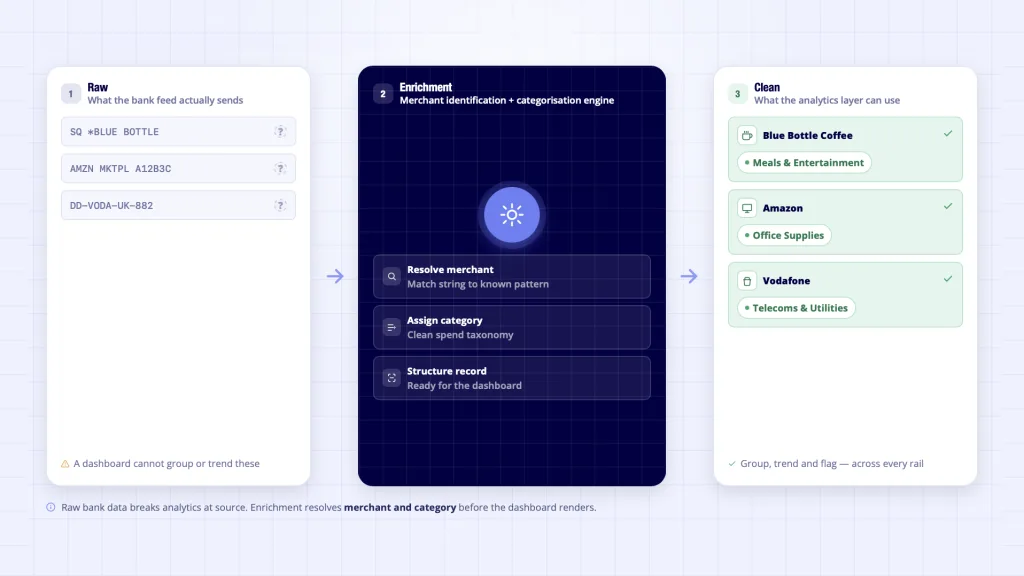Click 'Match string to known pattern' text

[478, 284]
